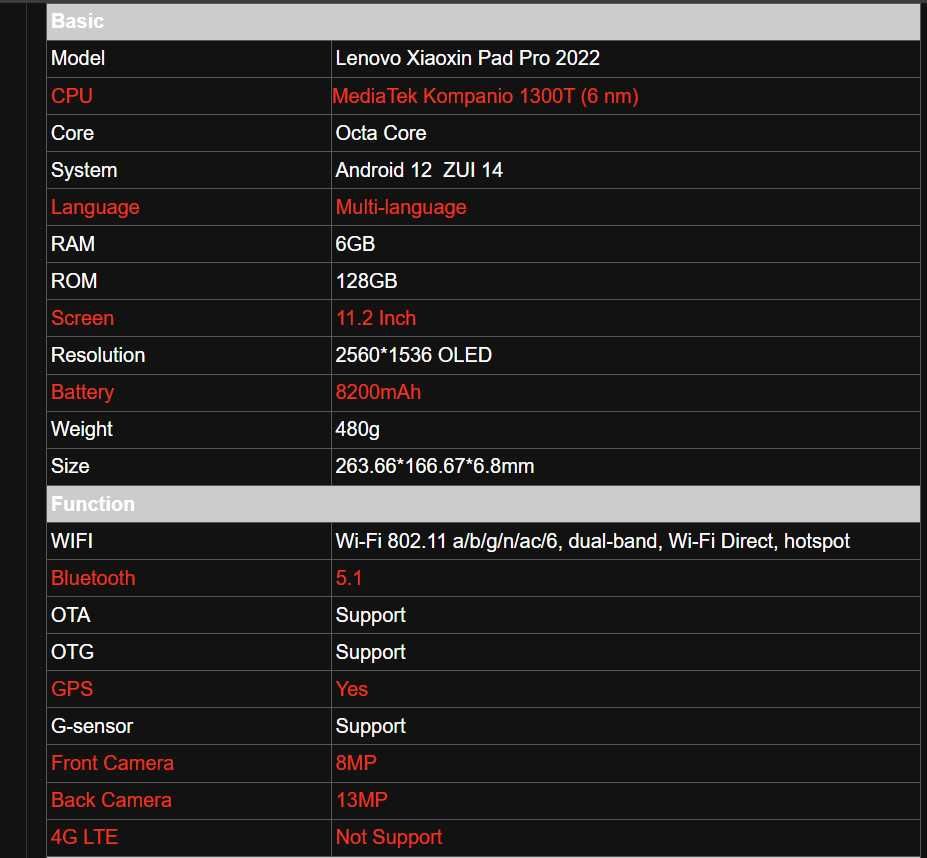Click the 'G-sensor' label cell
927x858 pixels.
(x=189, y=727)
